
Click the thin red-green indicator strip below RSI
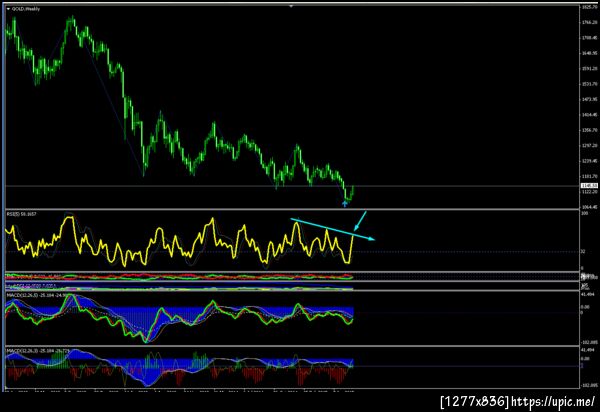179,276
